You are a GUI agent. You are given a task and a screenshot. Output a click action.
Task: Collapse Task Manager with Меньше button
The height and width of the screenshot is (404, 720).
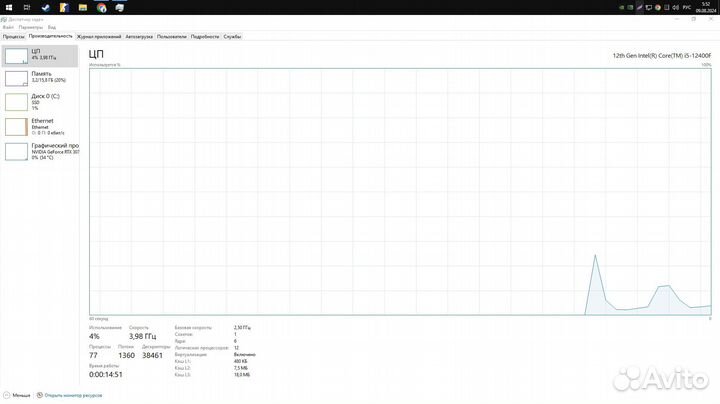click(18, 395)
